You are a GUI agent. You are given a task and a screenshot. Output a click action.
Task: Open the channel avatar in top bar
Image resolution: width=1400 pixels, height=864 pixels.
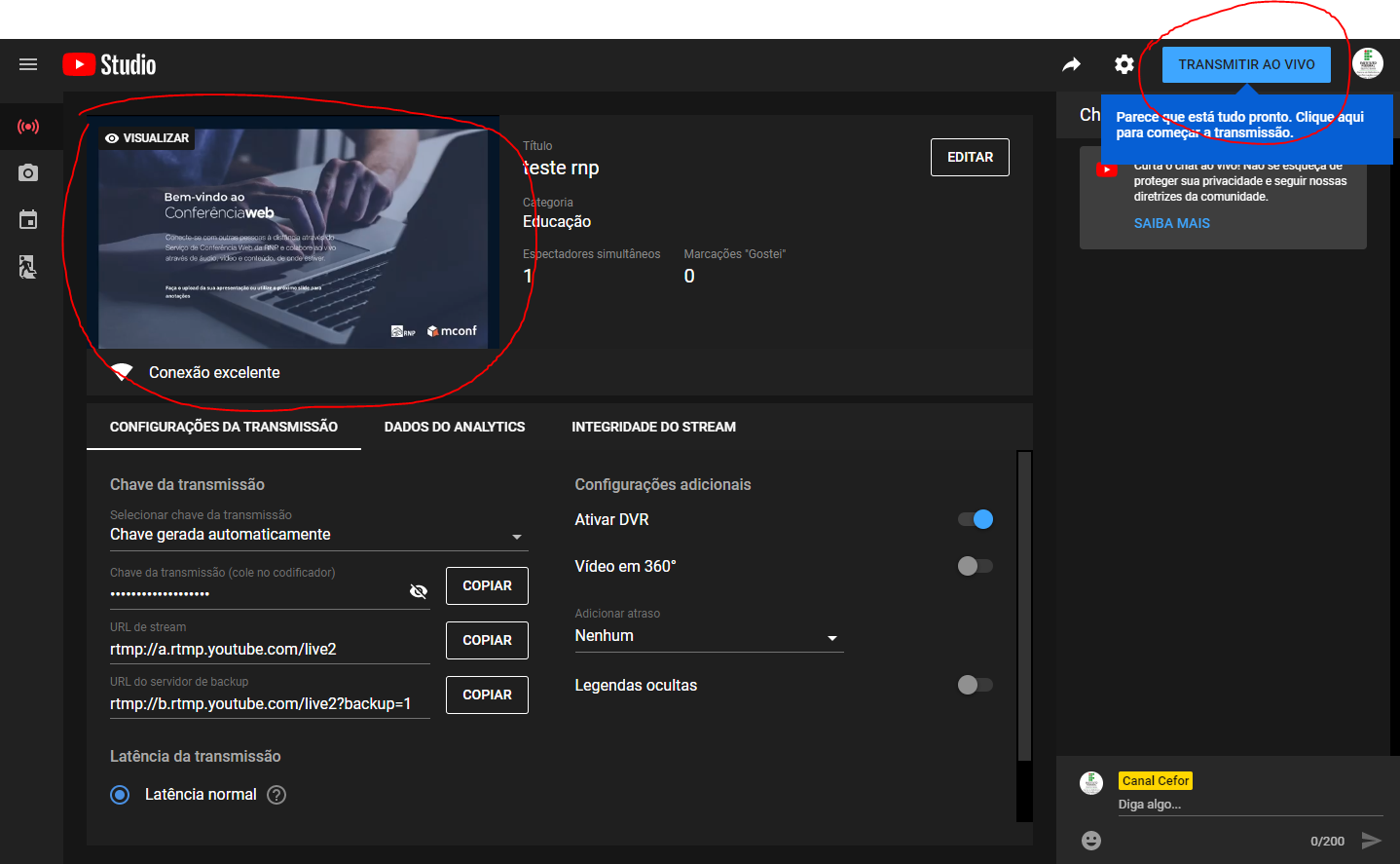tap(1368, 63)
